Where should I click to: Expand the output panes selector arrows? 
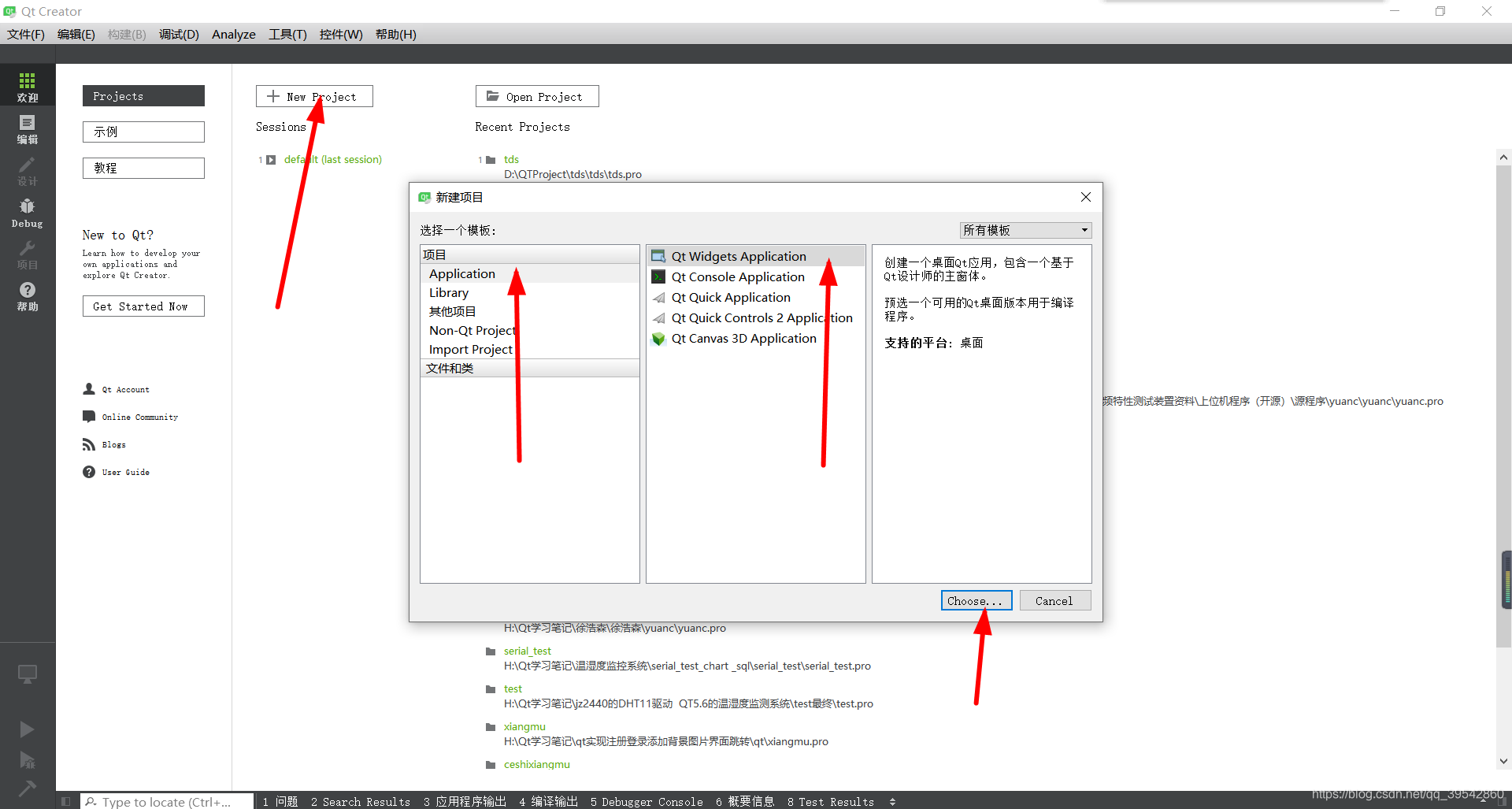[892, 801]
